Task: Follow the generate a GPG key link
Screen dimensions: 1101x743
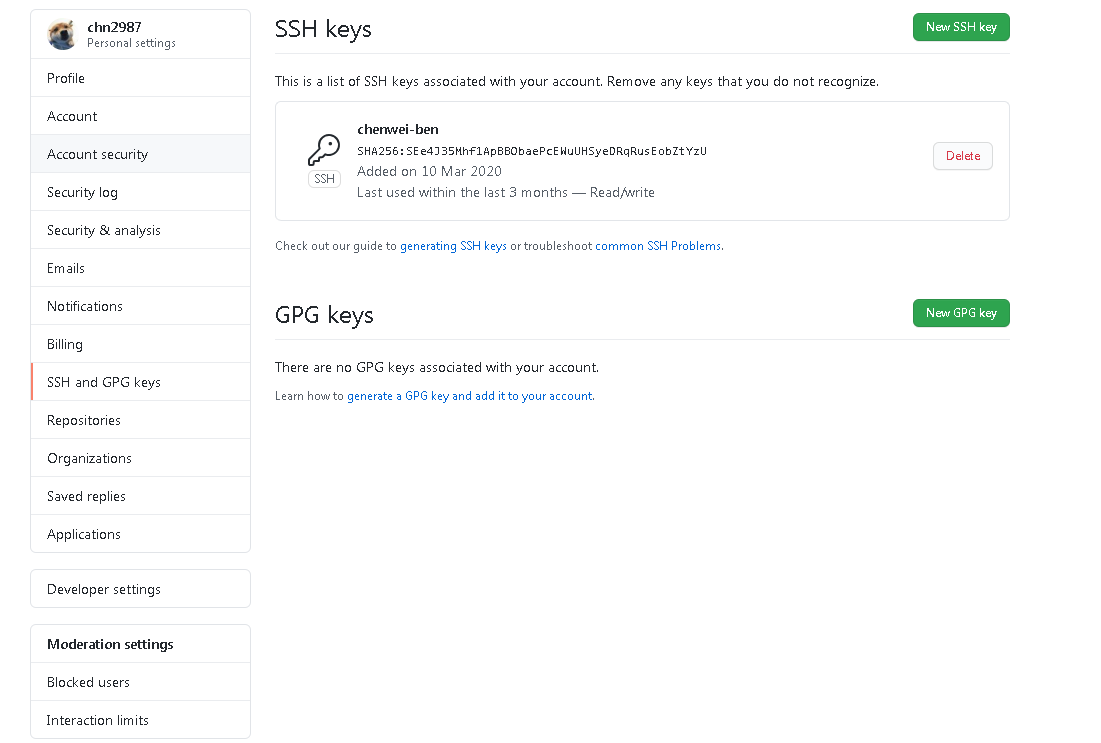Action: (470, 396)
